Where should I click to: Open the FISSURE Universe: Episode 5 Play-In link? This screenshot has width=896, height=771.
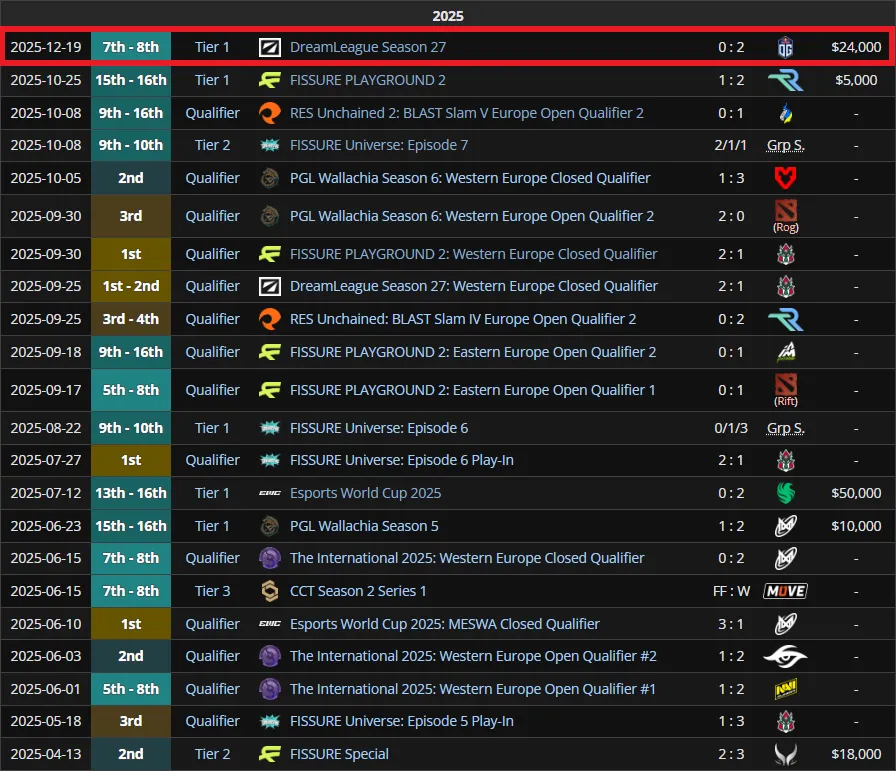point(402,721)
